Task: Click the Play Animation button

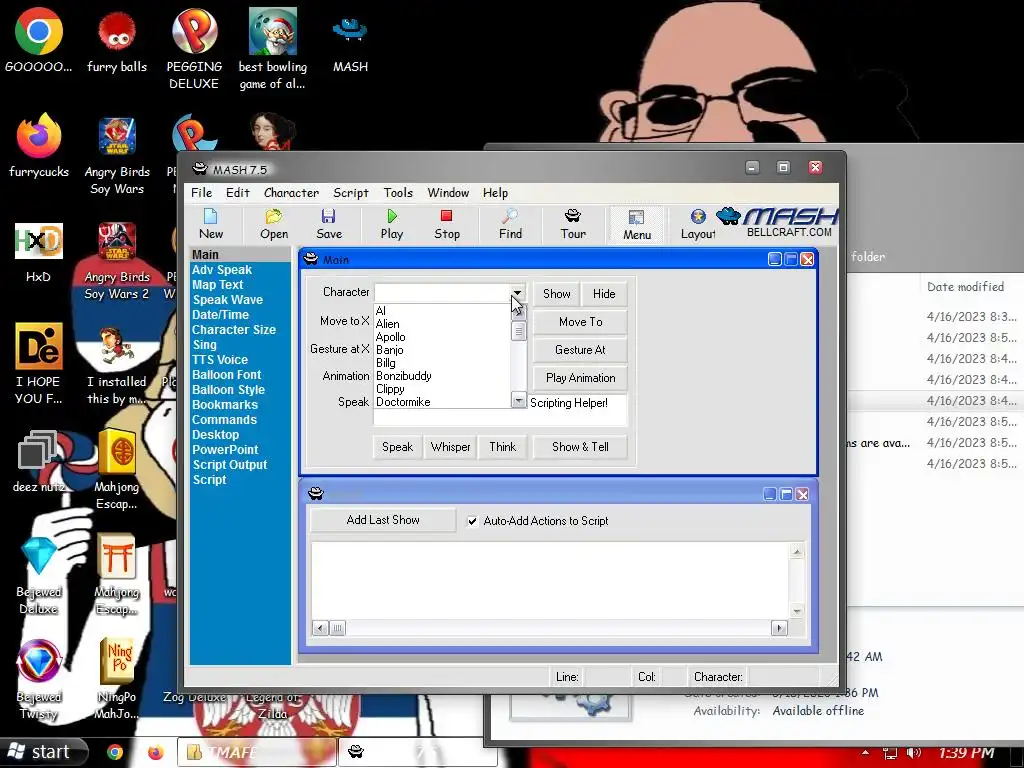Action: pyautogui.click(x=580, y=378)
